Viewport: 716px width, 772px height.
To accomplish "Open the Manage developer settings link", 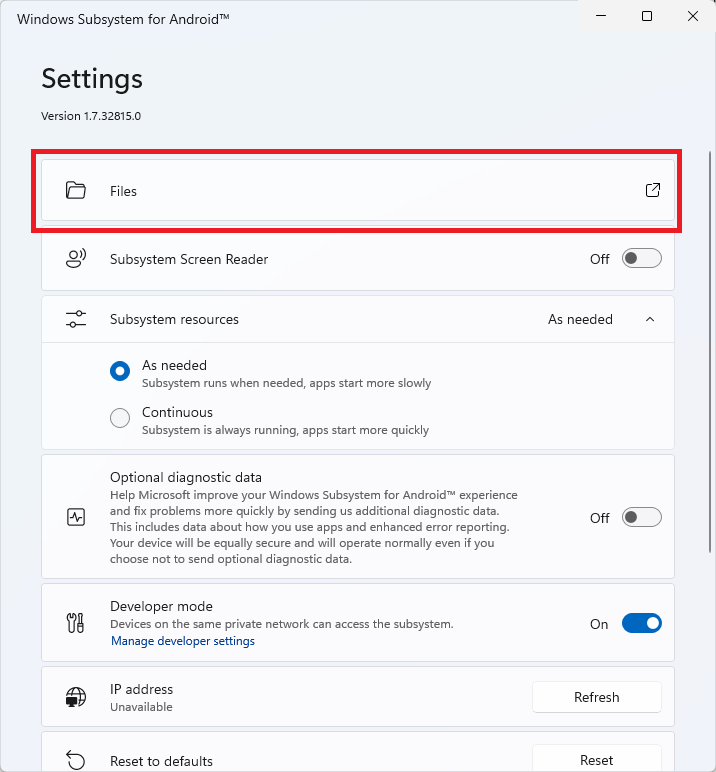I will click(183, 641).
